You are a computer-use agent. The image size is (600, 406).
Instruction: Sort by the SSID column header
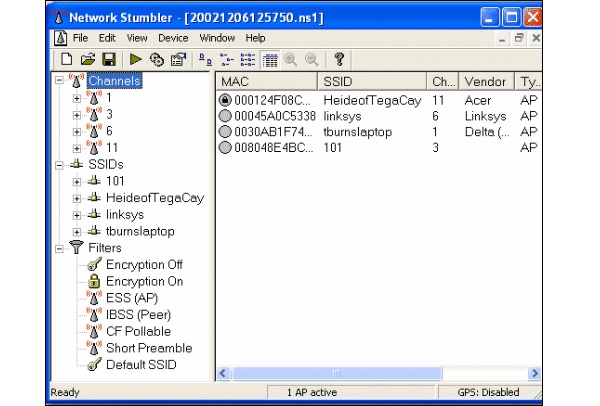(372, 82)
